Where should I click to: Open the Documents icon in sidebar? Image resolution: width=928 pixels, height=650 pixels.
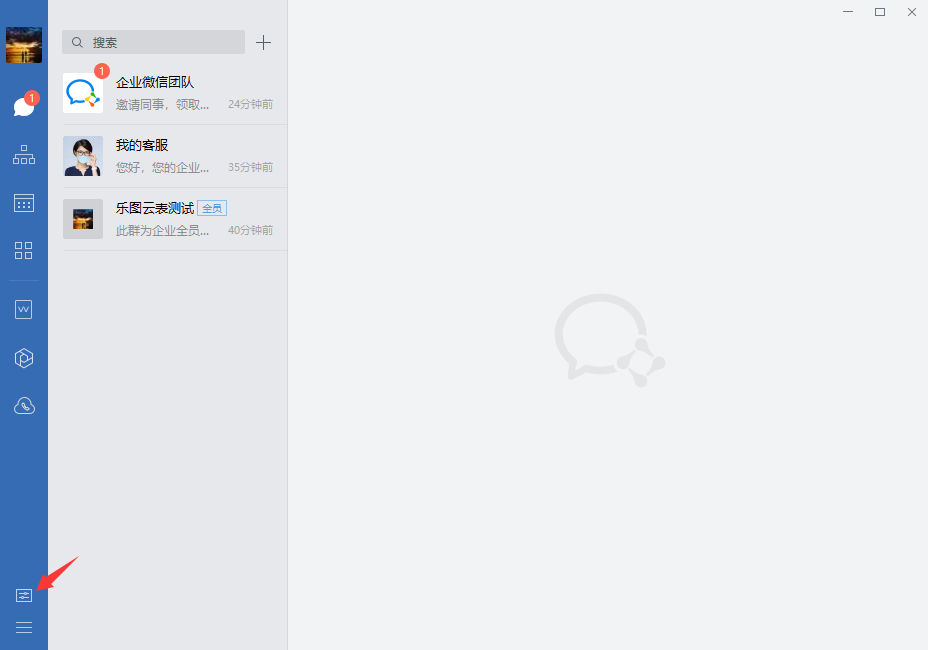[24, 309]
